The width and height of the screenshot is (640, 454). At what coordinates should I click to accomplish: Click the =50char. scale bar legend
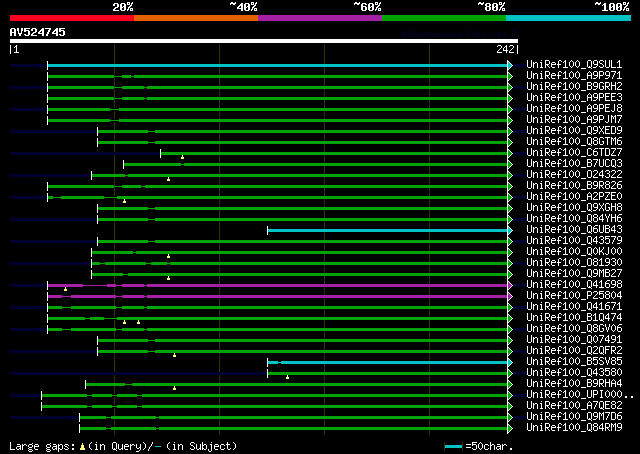coord(479,446)
